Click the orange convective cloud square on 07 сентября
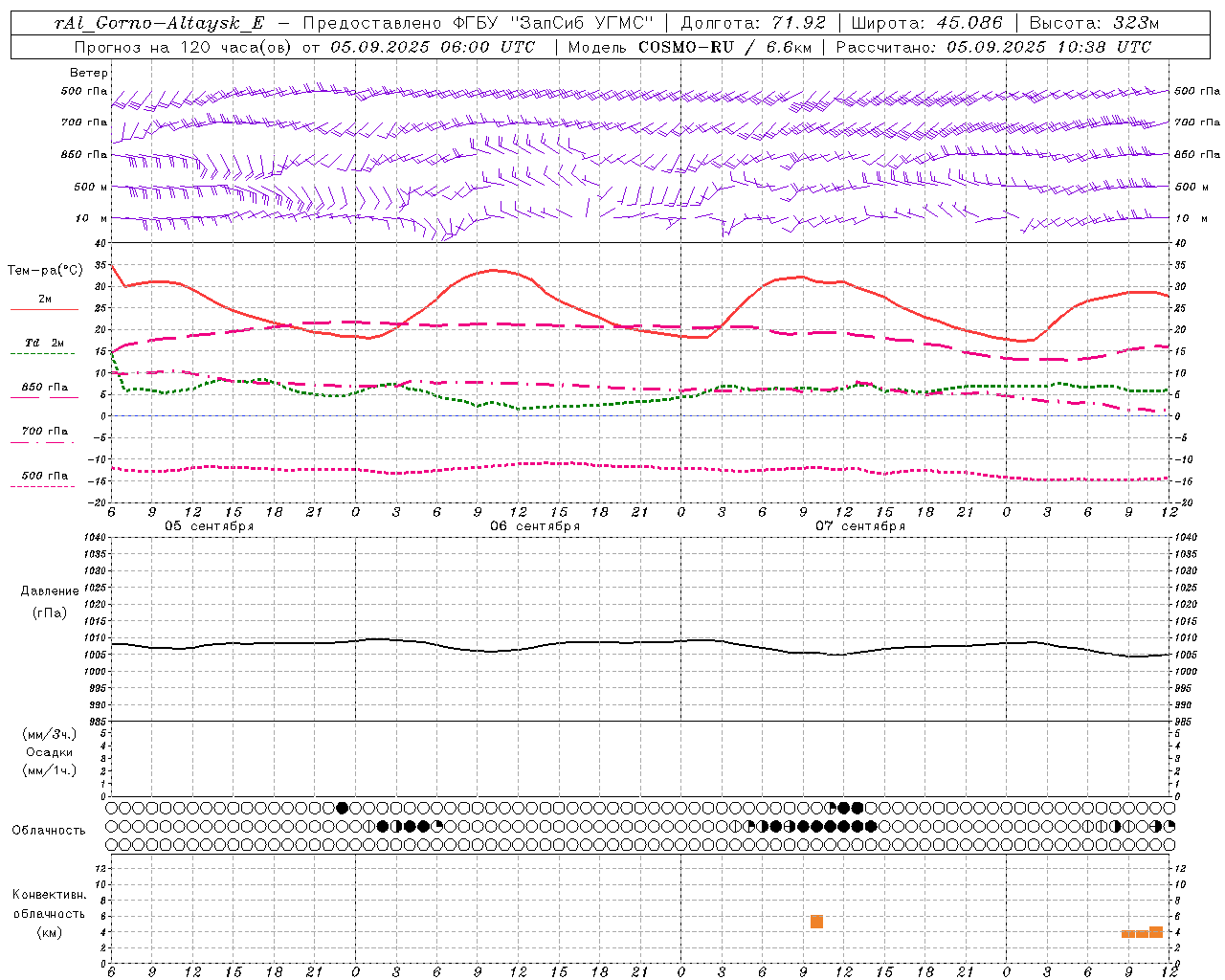The image size is (1225, 980). point(816,922)
